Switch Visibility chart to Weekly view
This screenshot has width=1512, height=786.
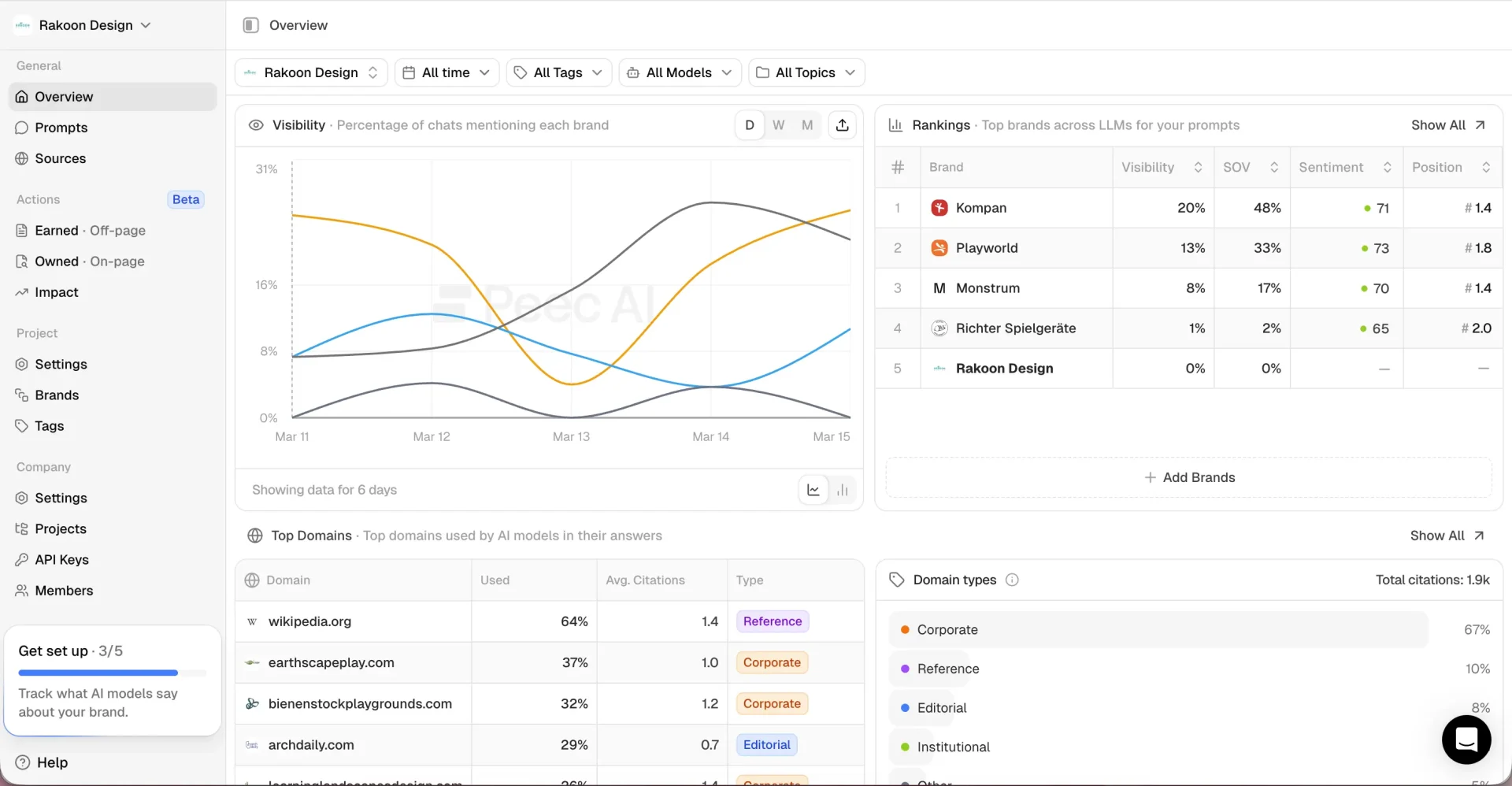pyautogui.click(x=778, y=124)
